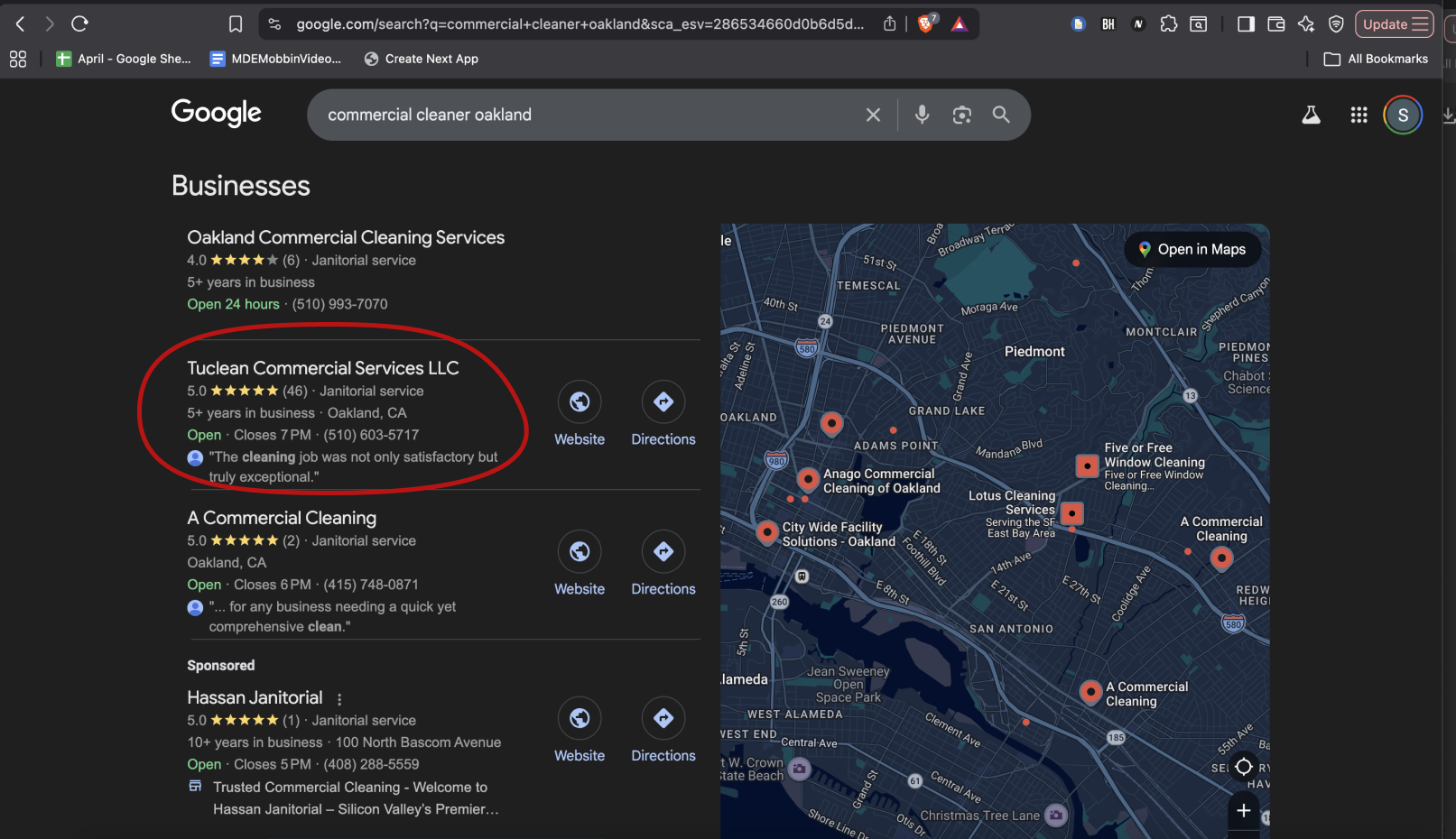The width and height of the screenshot is (1456, 839).
Task: Open the browser Update menu
Action: coord(1394,24)
